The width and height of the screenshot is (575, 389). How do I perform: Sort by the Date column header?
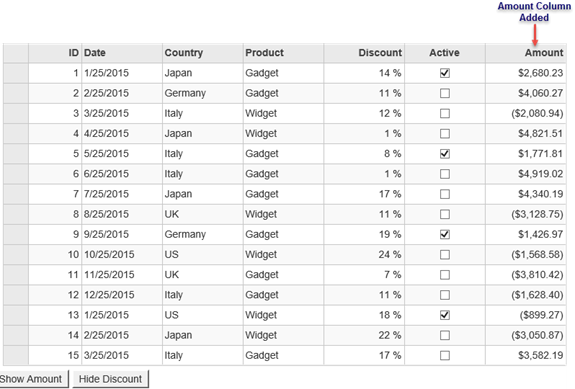(122, 53)
